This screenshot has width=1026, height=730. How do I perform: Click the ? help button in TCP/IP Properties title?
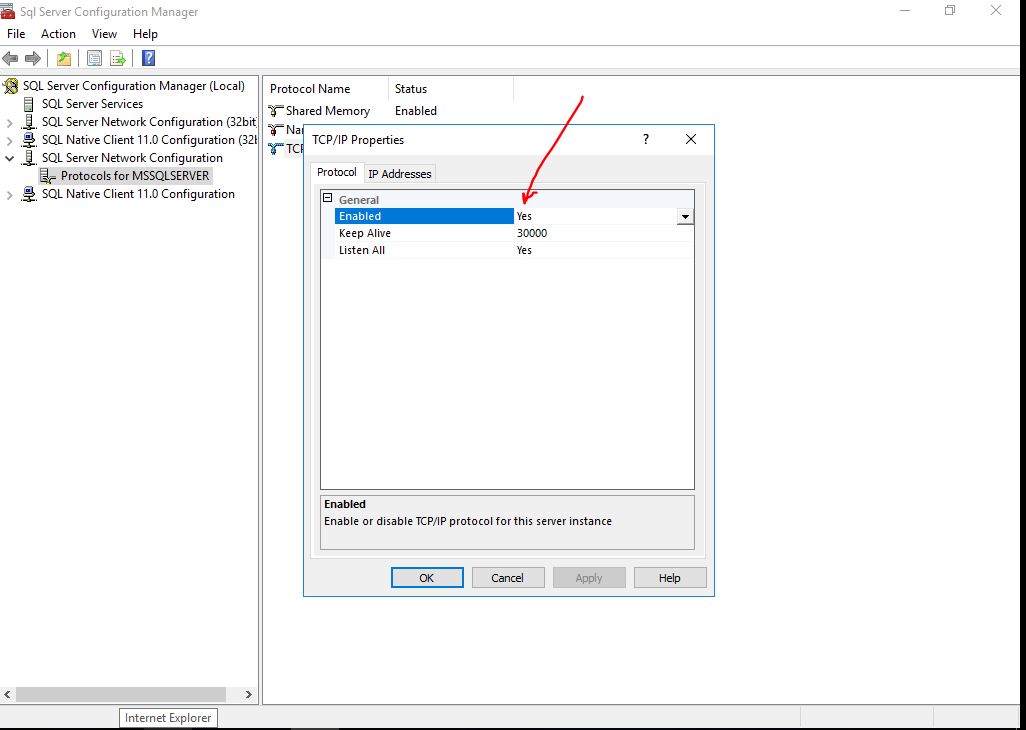[646, 139]
